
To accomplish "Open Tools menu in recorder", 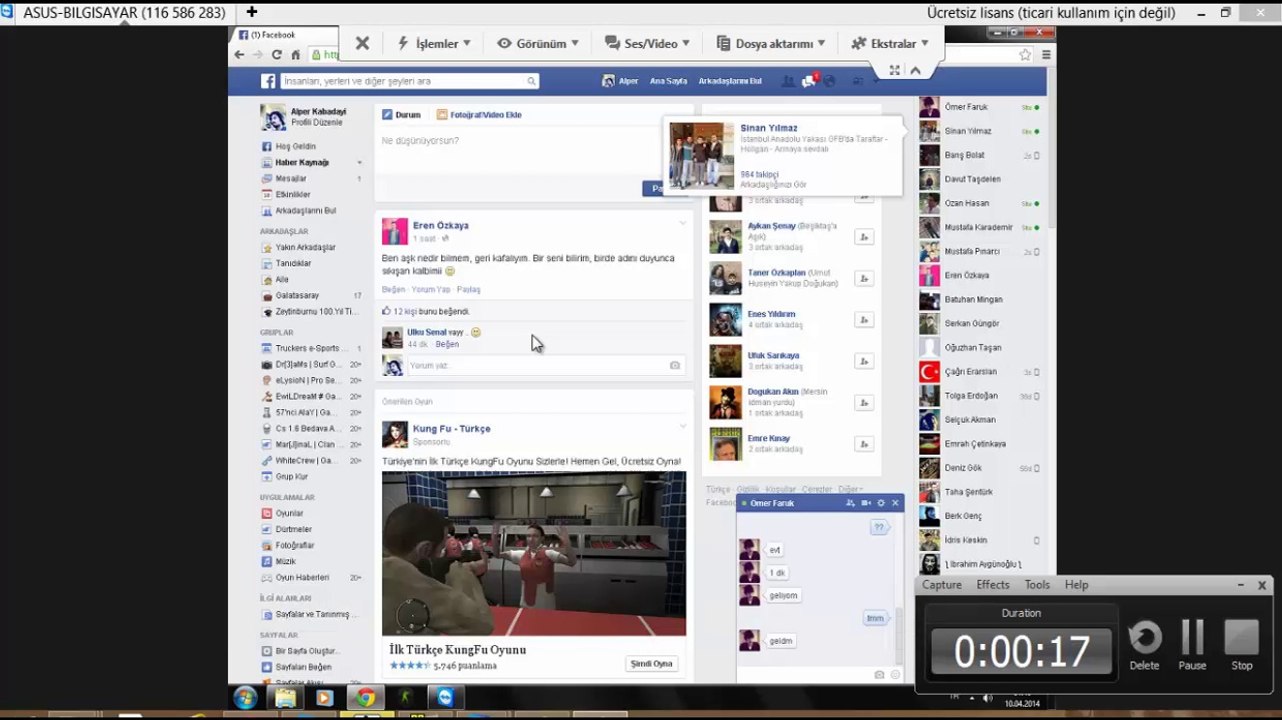I will click(x=1037, y=585).
